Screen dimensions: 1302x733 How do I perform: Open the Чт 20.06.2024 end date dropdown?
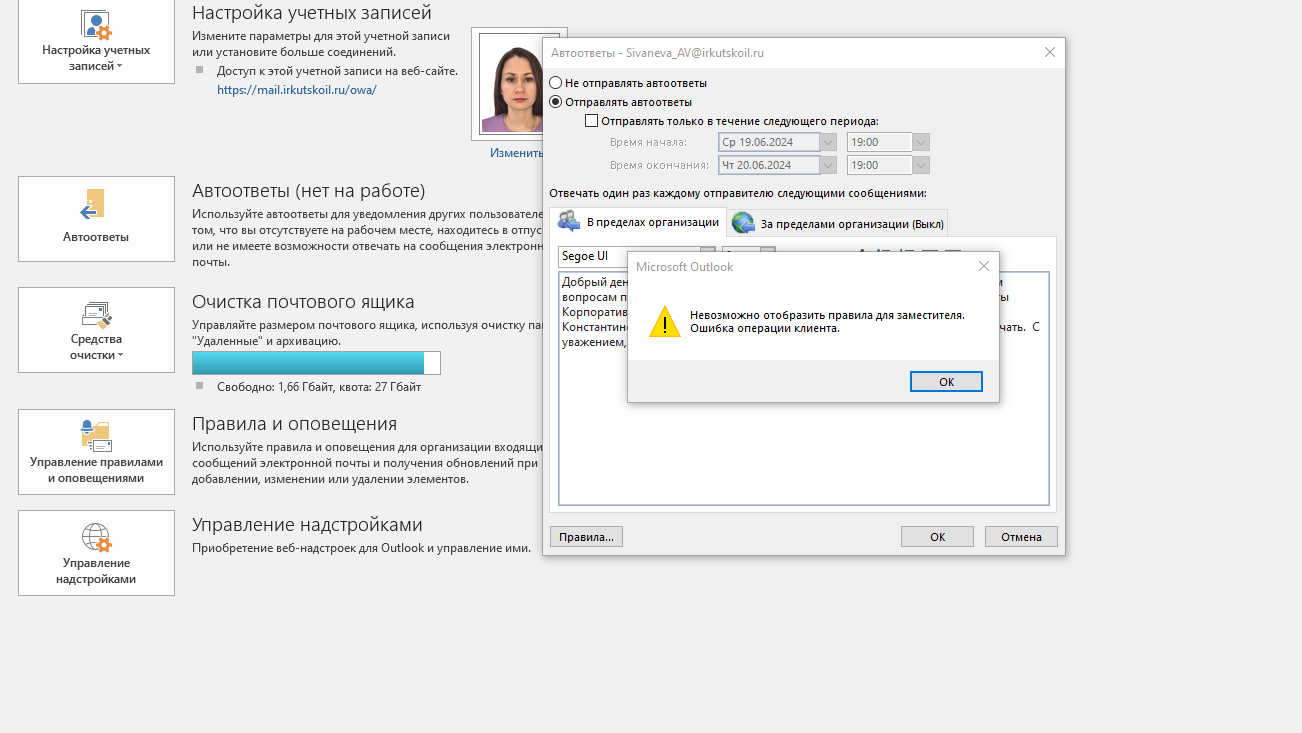(x=828, y=165)
